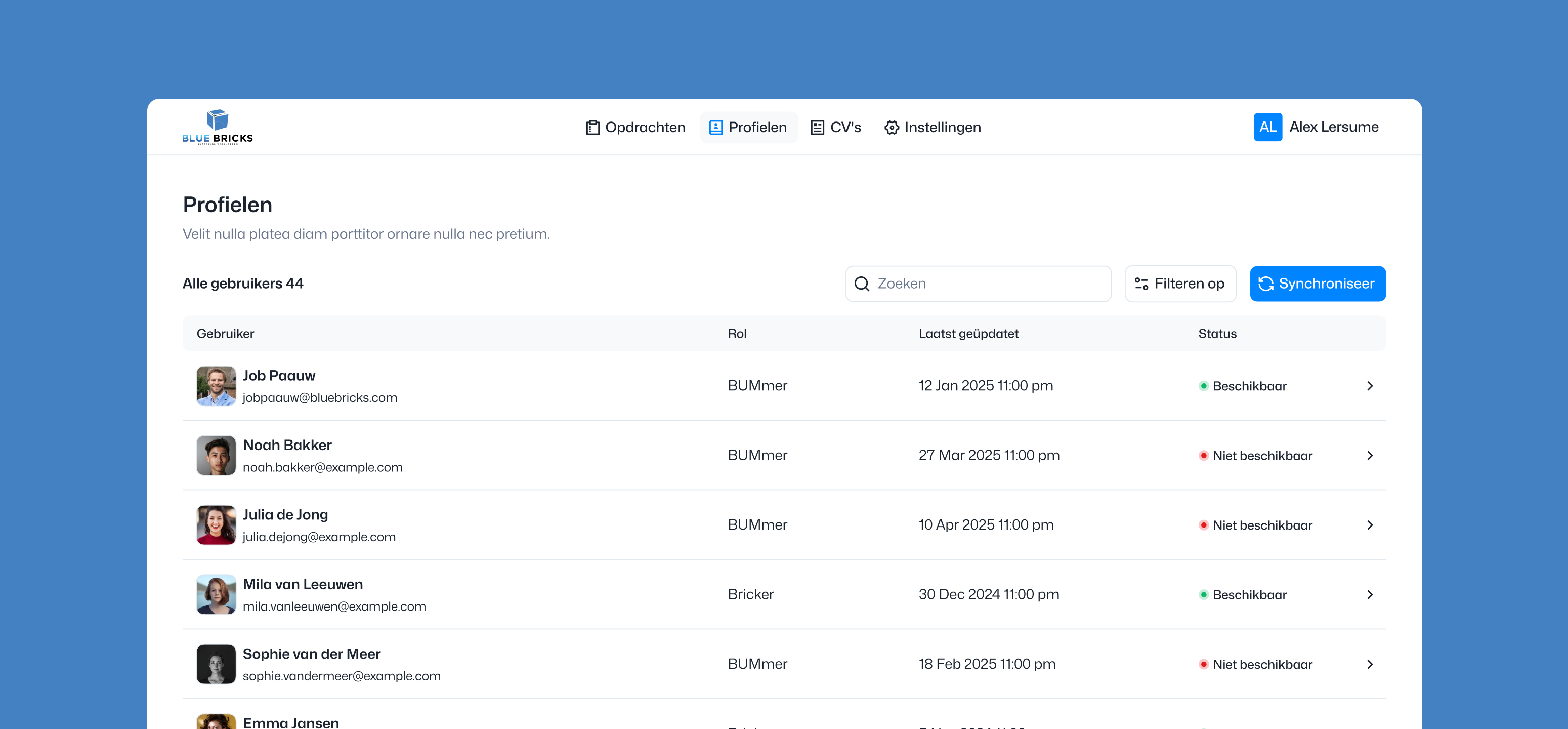The image size is (1568, 729).
Task: Click the Profielen page heading
Action: (x=227, y=204)
